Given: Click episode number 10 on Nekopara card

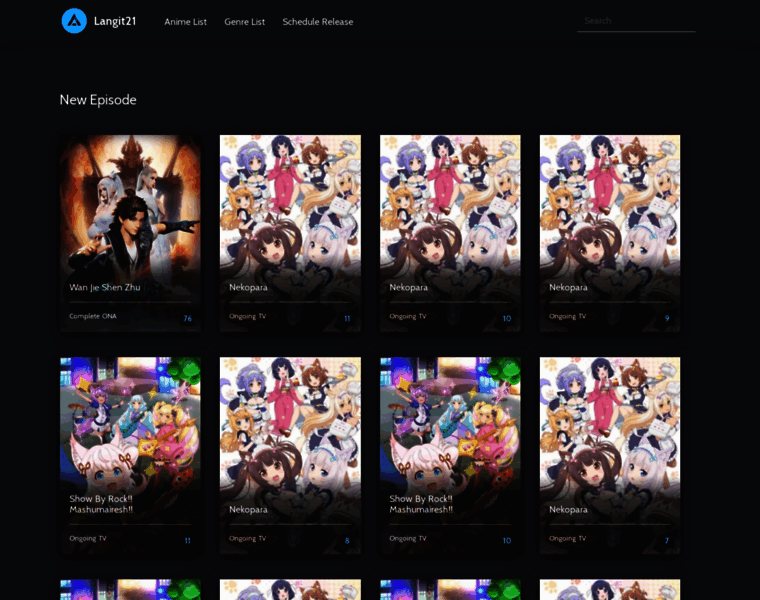Looking at the screenshot, I should [507, 318].
